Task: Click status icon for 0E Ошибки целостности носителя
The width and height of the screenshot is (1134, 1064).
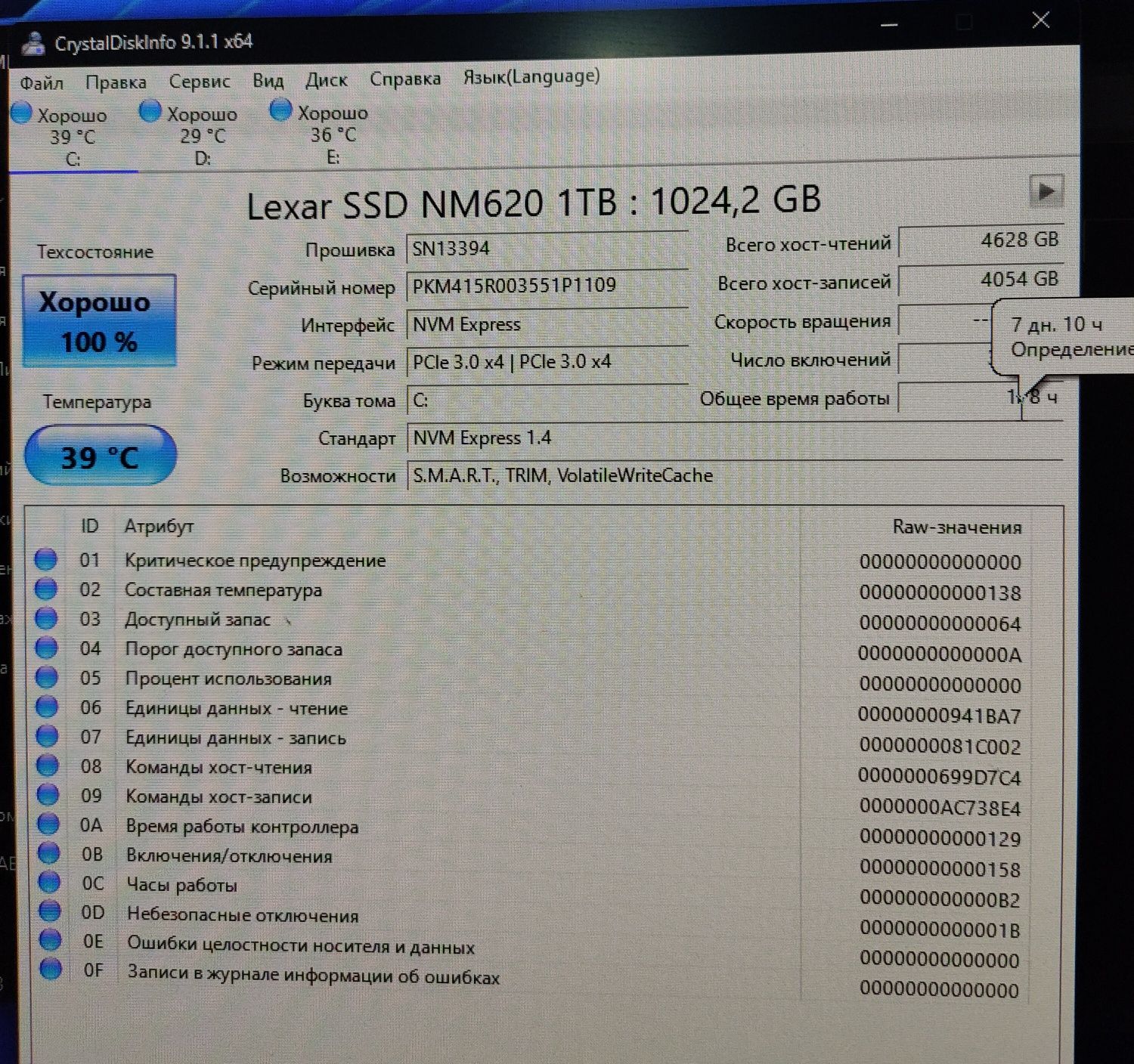Action: 50,939
